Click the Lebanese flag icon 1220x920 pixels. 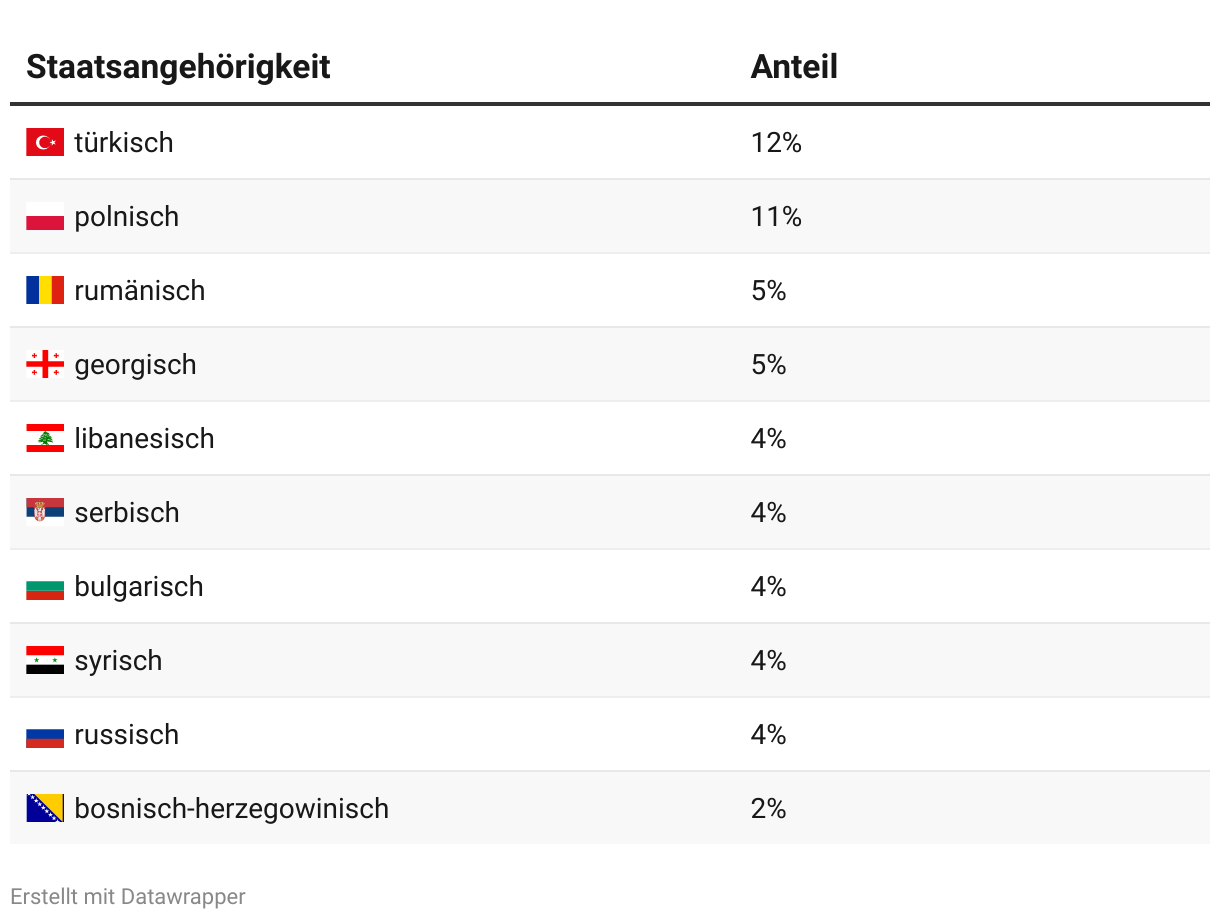(x=45, y=438)
